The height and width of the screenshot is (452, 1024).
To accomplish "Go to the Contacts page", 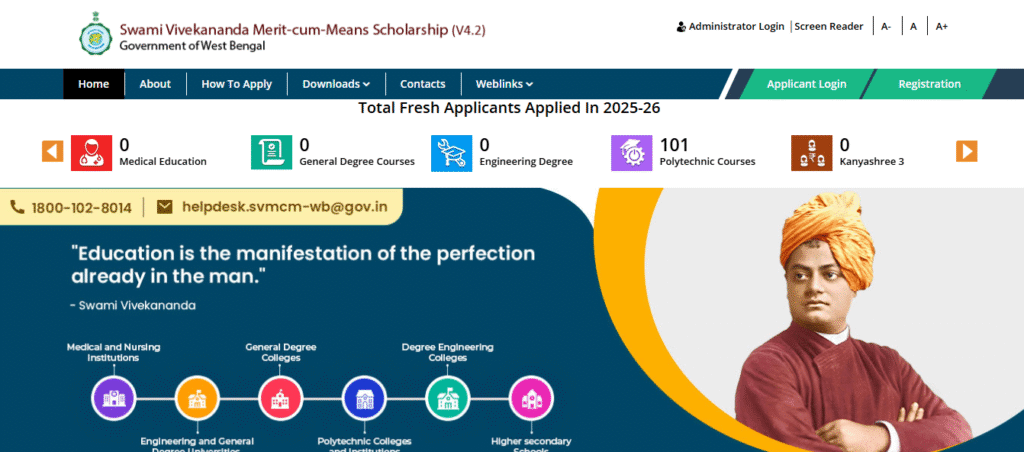I will point(423,84).
